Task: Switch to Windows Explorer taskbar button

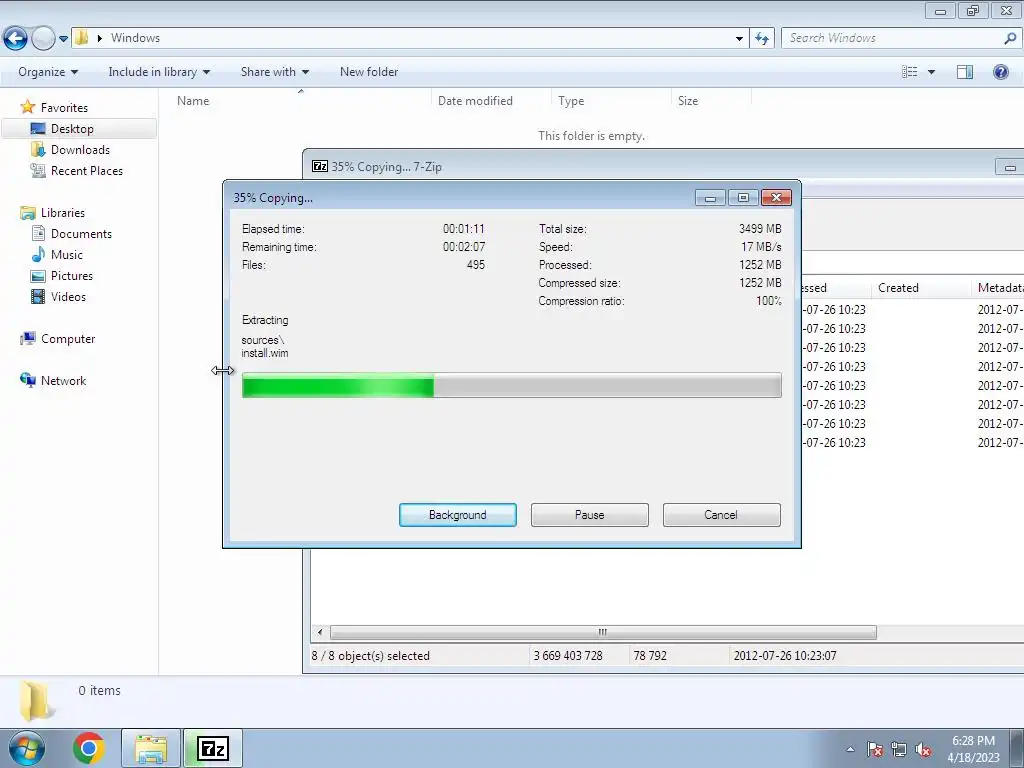Action: (151, 748)
